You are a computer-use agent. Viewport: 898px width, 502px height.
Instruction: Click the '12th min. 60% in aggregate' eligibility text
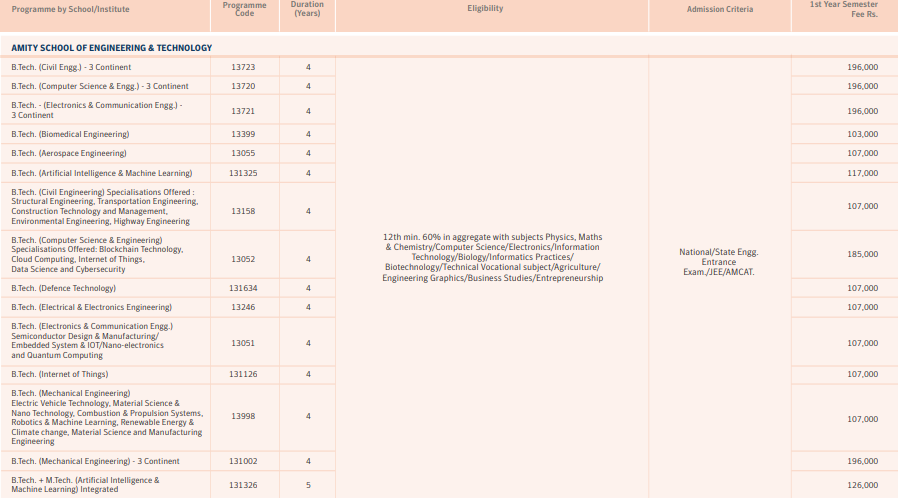pos(493,258)
